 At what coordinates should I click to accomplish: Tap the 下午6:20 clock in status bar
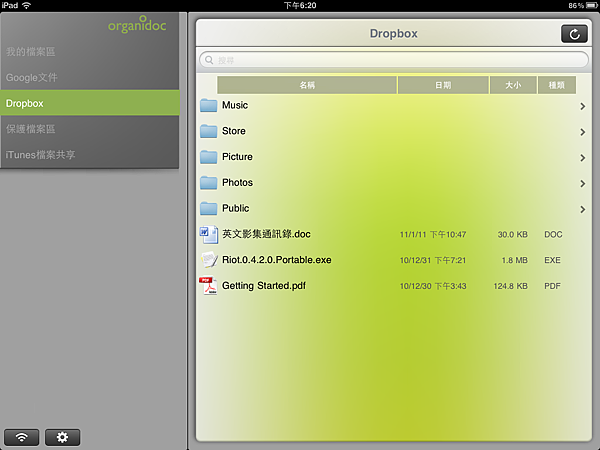[300, 5]
